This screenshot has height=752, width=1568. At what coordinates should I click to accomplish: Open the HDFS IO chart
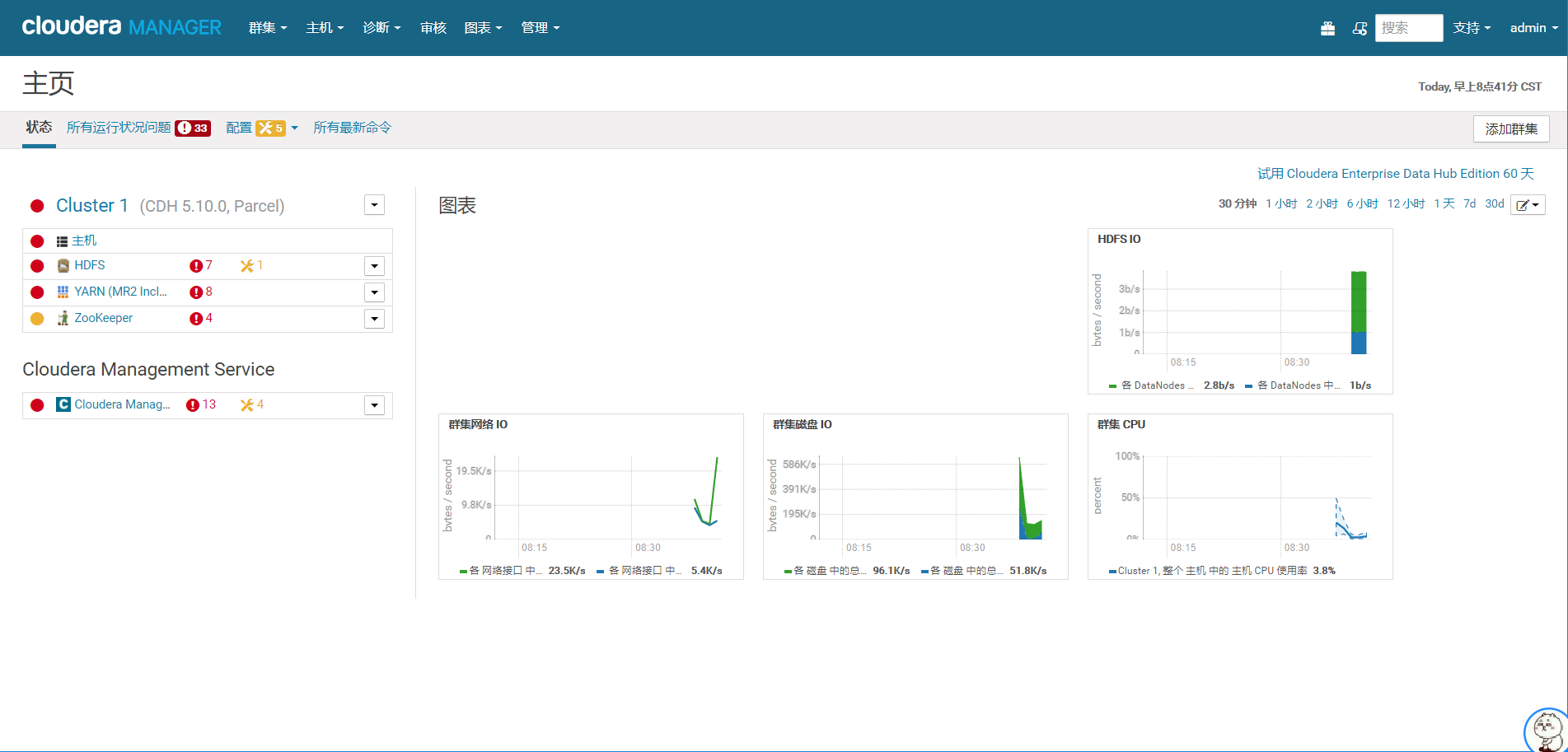[1240, 311]
